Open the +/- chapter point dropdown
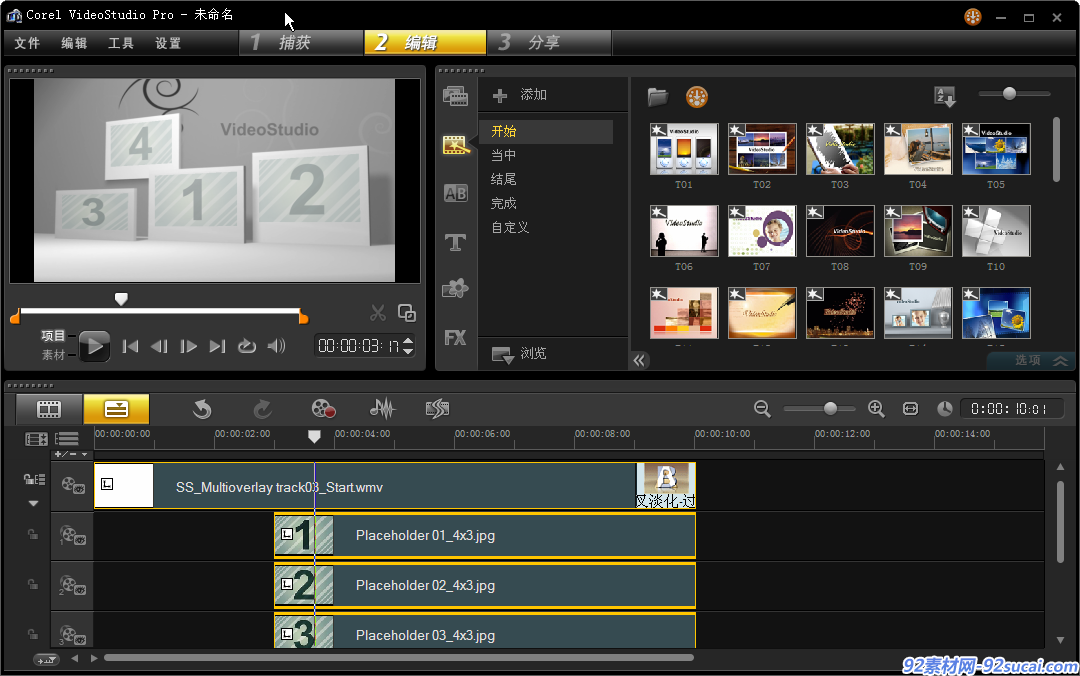The image size is (1080, 676). click(x=71, y=454)
